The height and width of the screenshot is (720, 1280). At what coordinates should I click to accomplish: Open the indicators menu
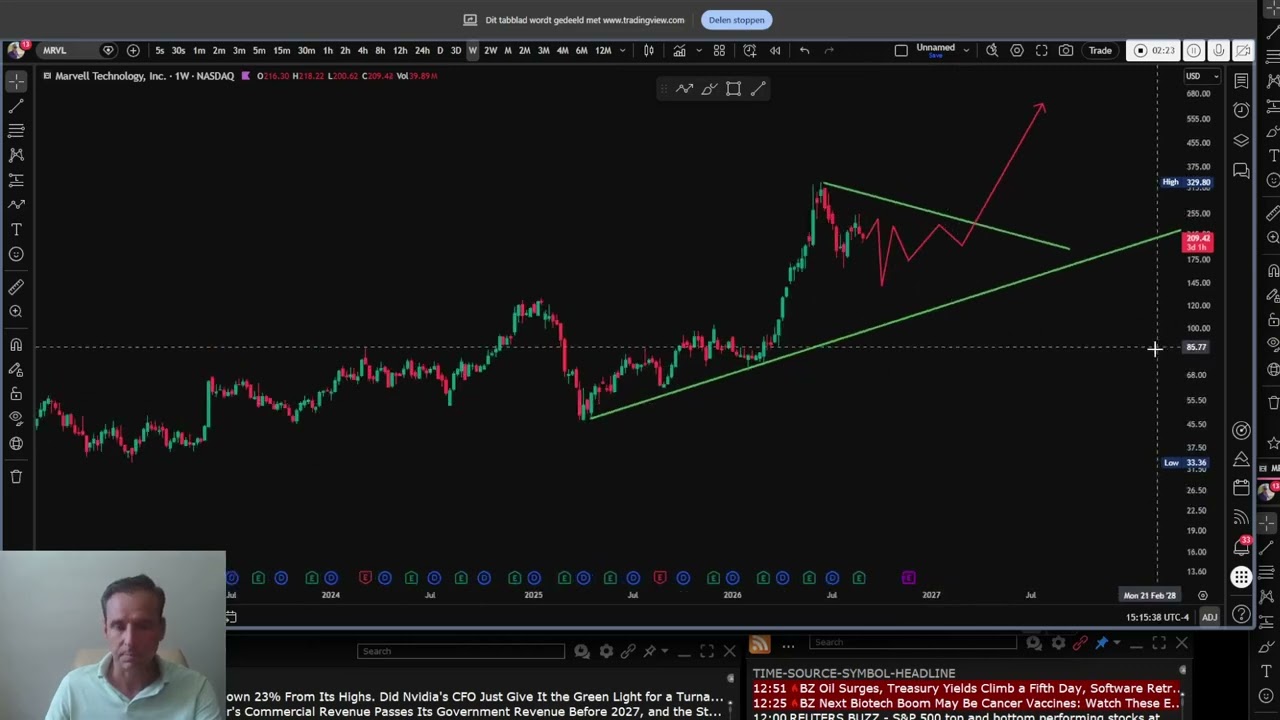[679, 50]
